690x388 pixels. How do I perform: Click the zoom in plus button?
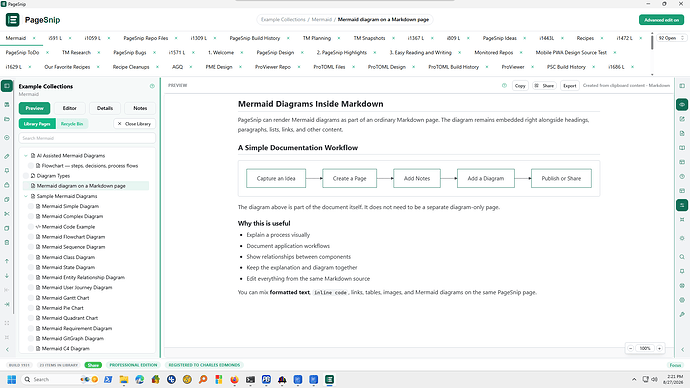coord(660,348)
